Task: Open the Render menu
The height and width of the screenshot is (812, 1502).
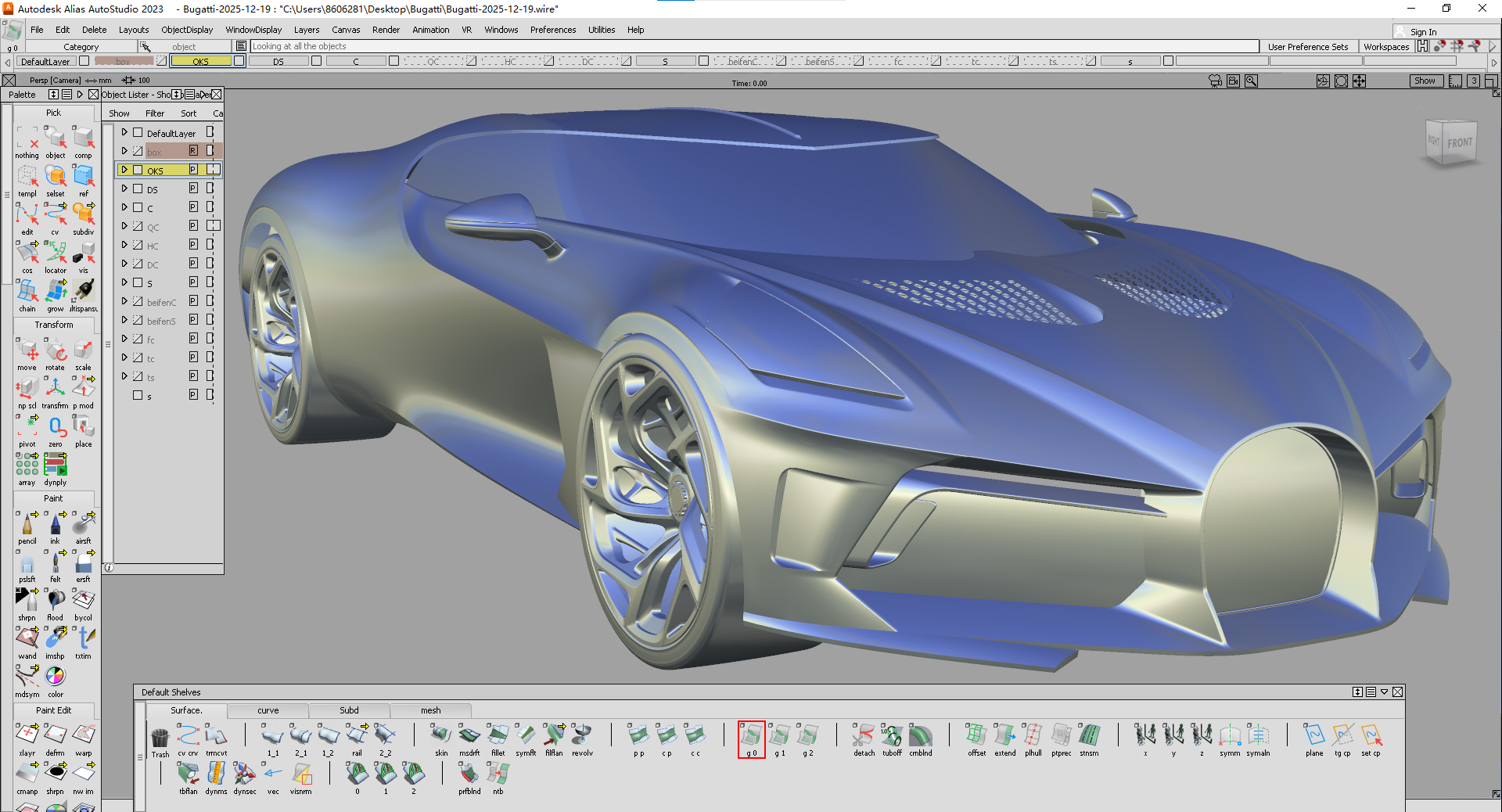Action: (386, 30)
